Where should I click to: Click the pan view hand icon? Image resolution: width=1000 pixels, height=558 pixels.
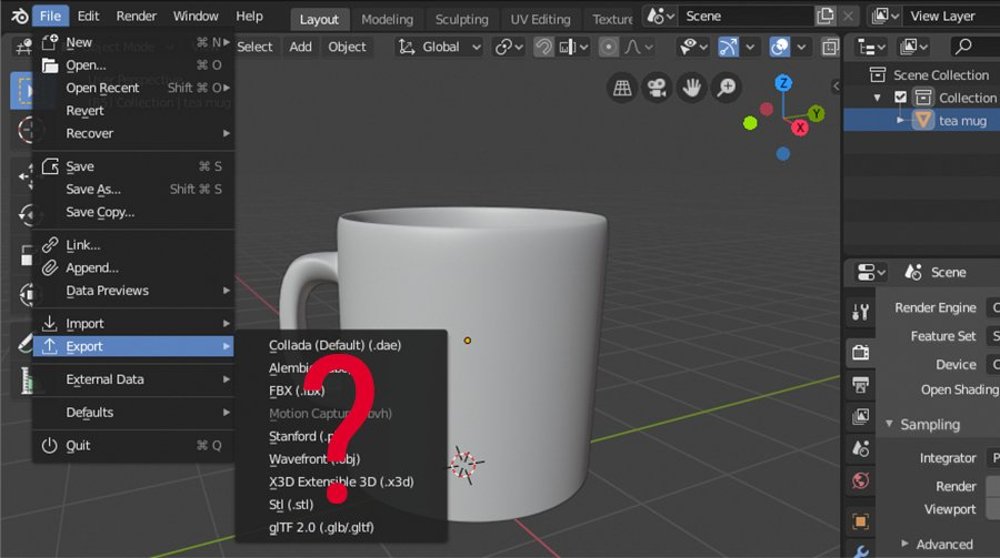tap(690, 88)
